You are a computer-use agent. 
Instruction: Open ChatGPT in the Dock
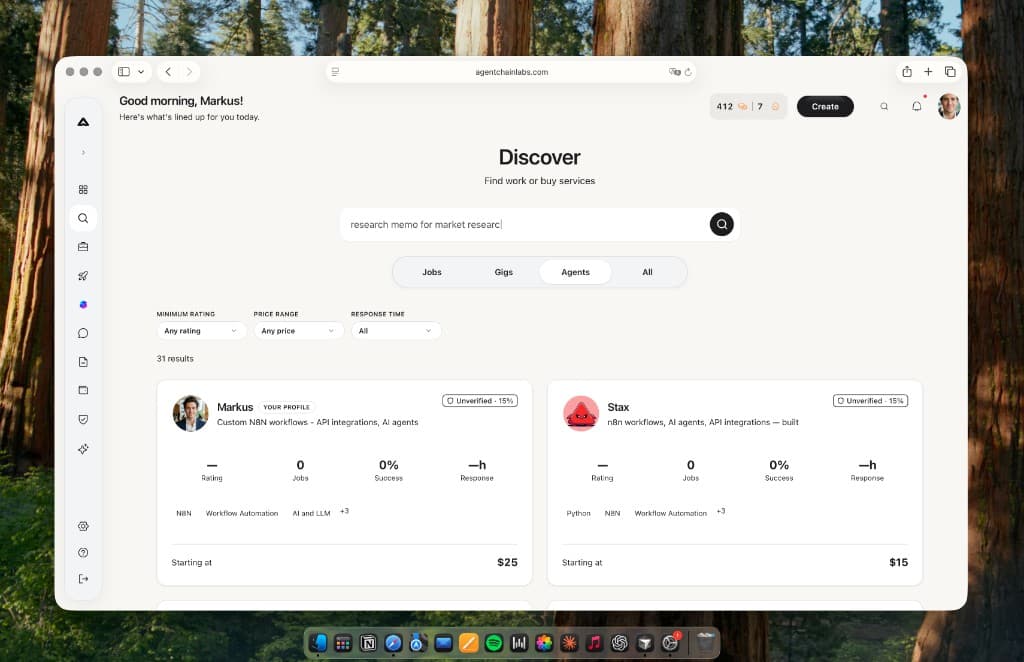coord(619,643)
